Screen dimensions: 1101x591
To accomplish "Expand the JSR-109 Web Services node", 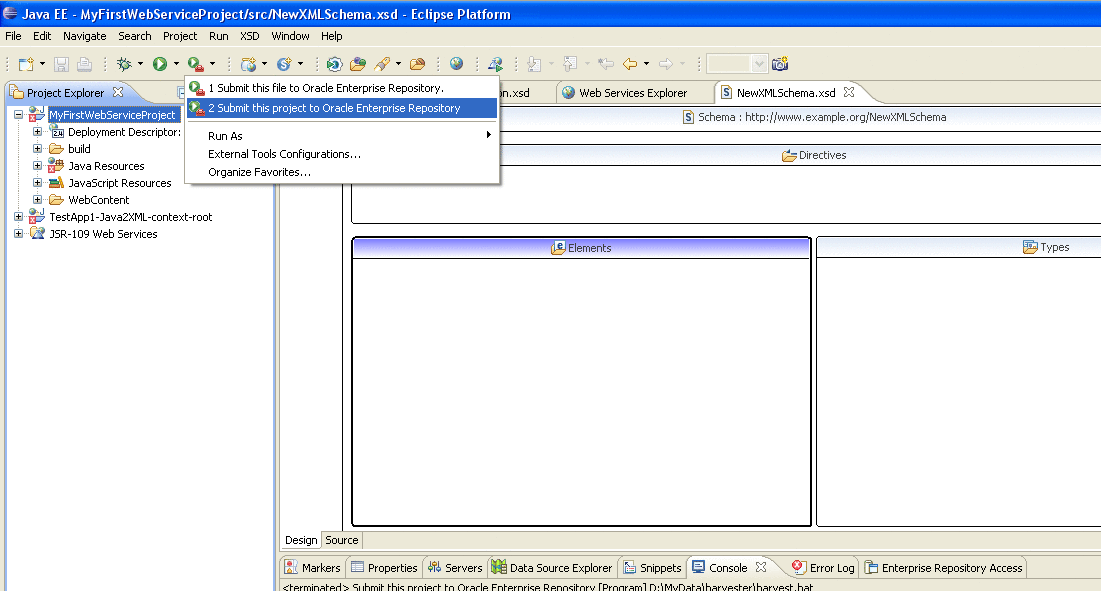I will [x=18, y=234].
